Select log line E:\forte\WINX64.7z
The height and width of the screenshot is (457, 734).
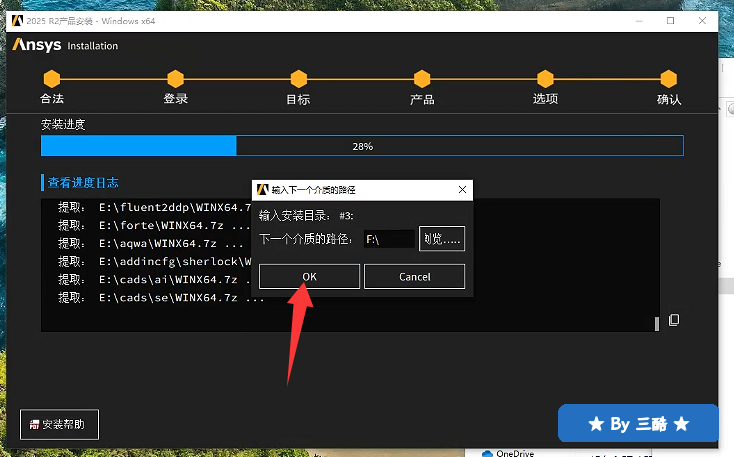(x=154, y=225)
